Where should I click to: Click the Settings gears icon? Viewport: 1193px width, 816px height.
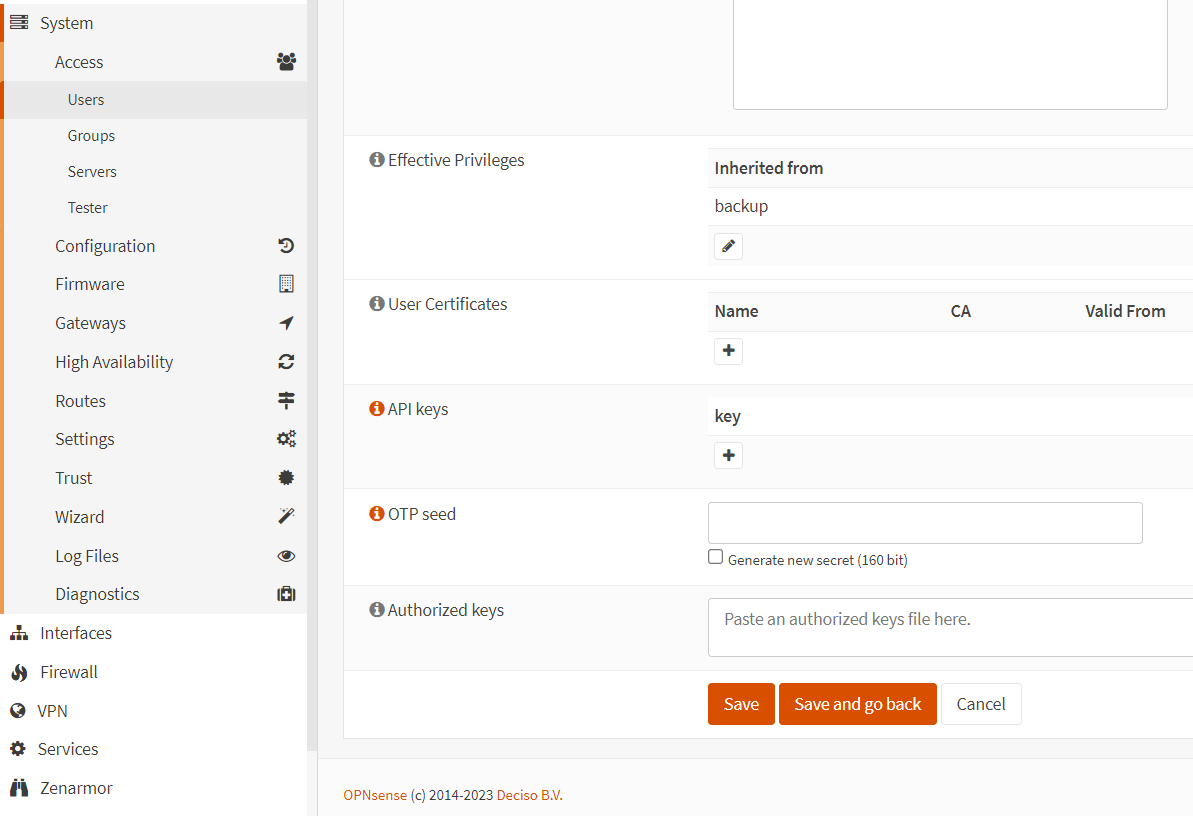[x=286, y=439]
